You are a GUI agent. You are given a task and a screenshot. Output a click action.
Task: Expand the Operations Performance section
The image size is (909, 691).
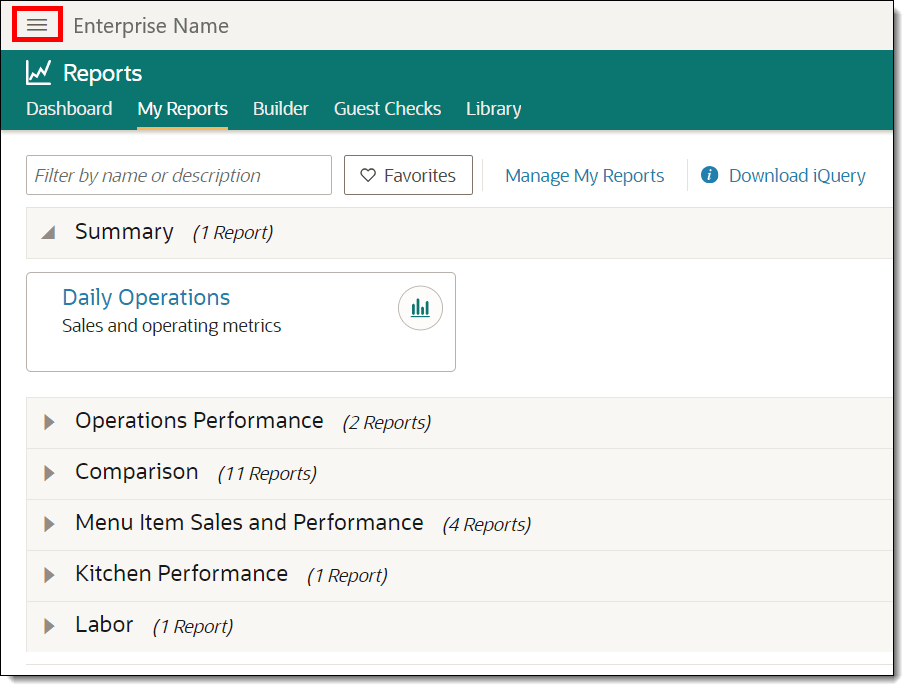coord(49,422)
